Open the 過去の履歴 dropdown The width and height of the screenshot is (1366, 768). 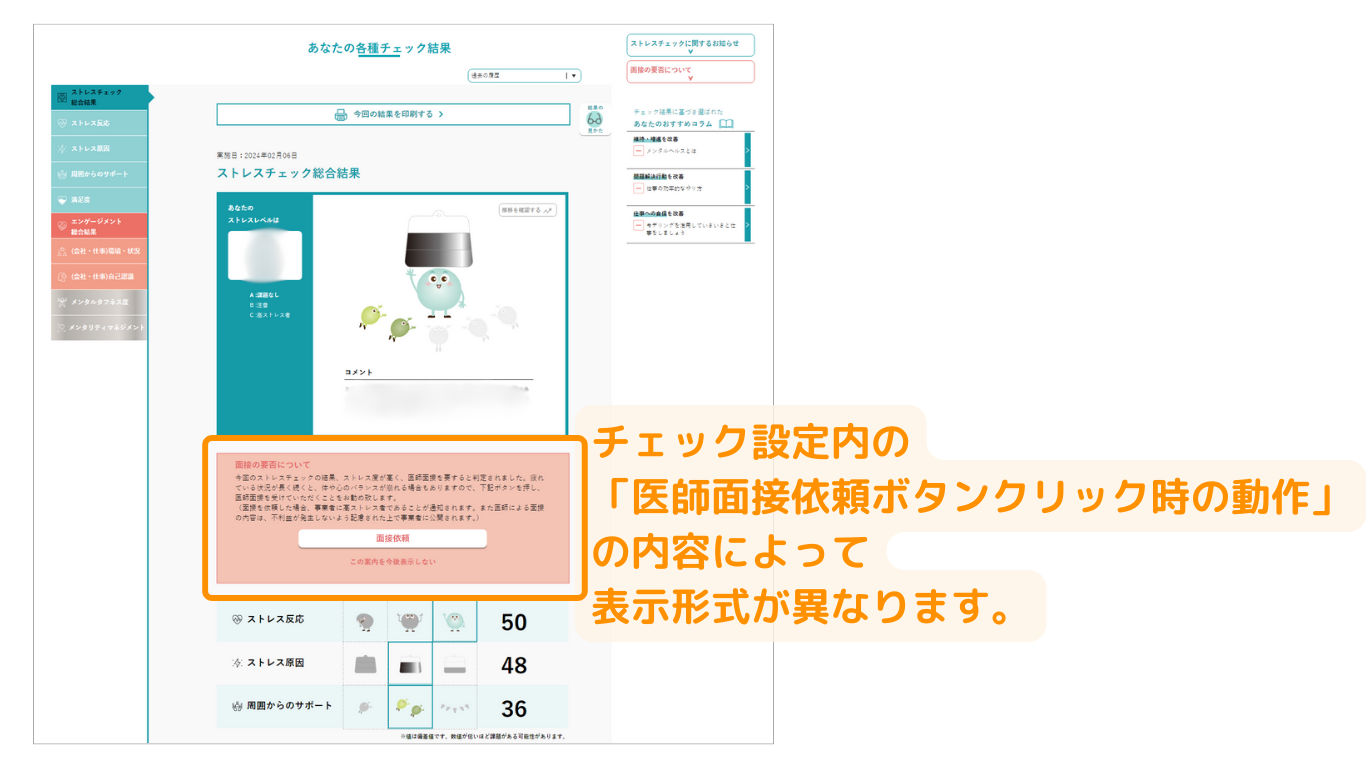[524, 75]
